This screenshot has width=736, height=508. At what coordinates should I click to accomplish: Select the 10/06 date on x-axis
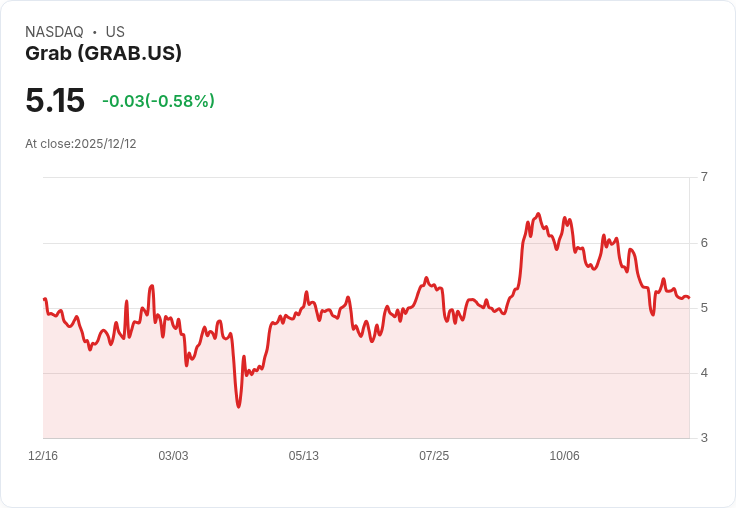click(565, 456)
